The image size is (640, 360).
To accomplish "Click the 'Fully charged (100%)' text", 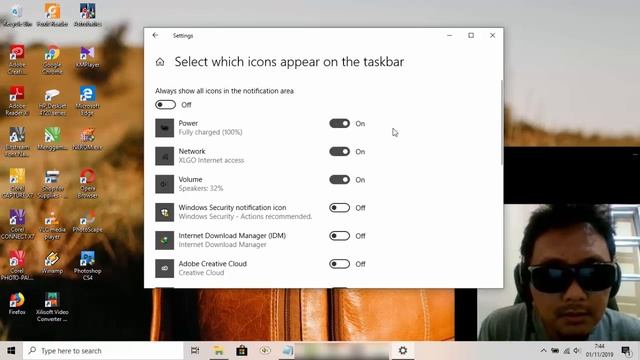I will [211, 132].
